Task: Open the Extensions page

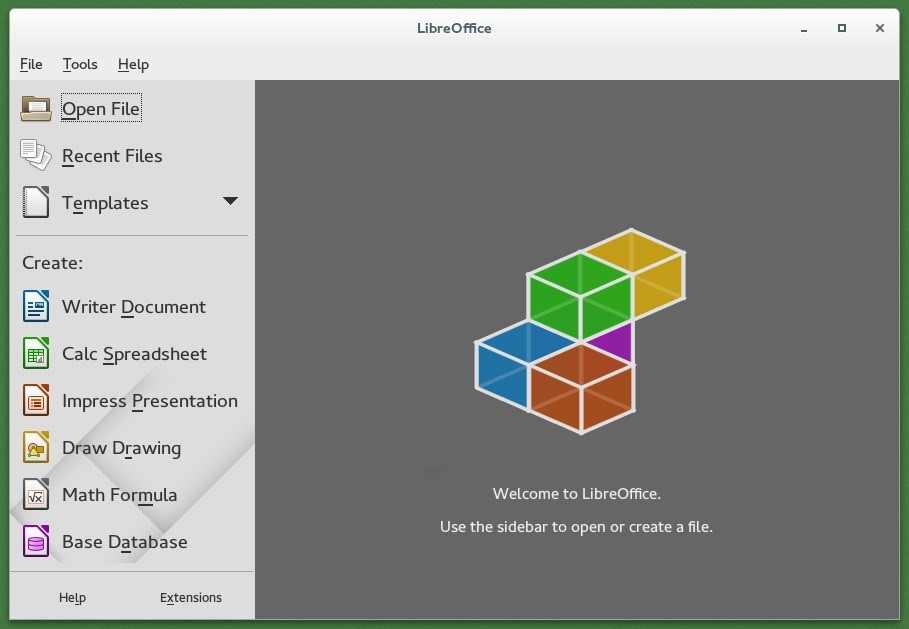Action: pos(190,597)
